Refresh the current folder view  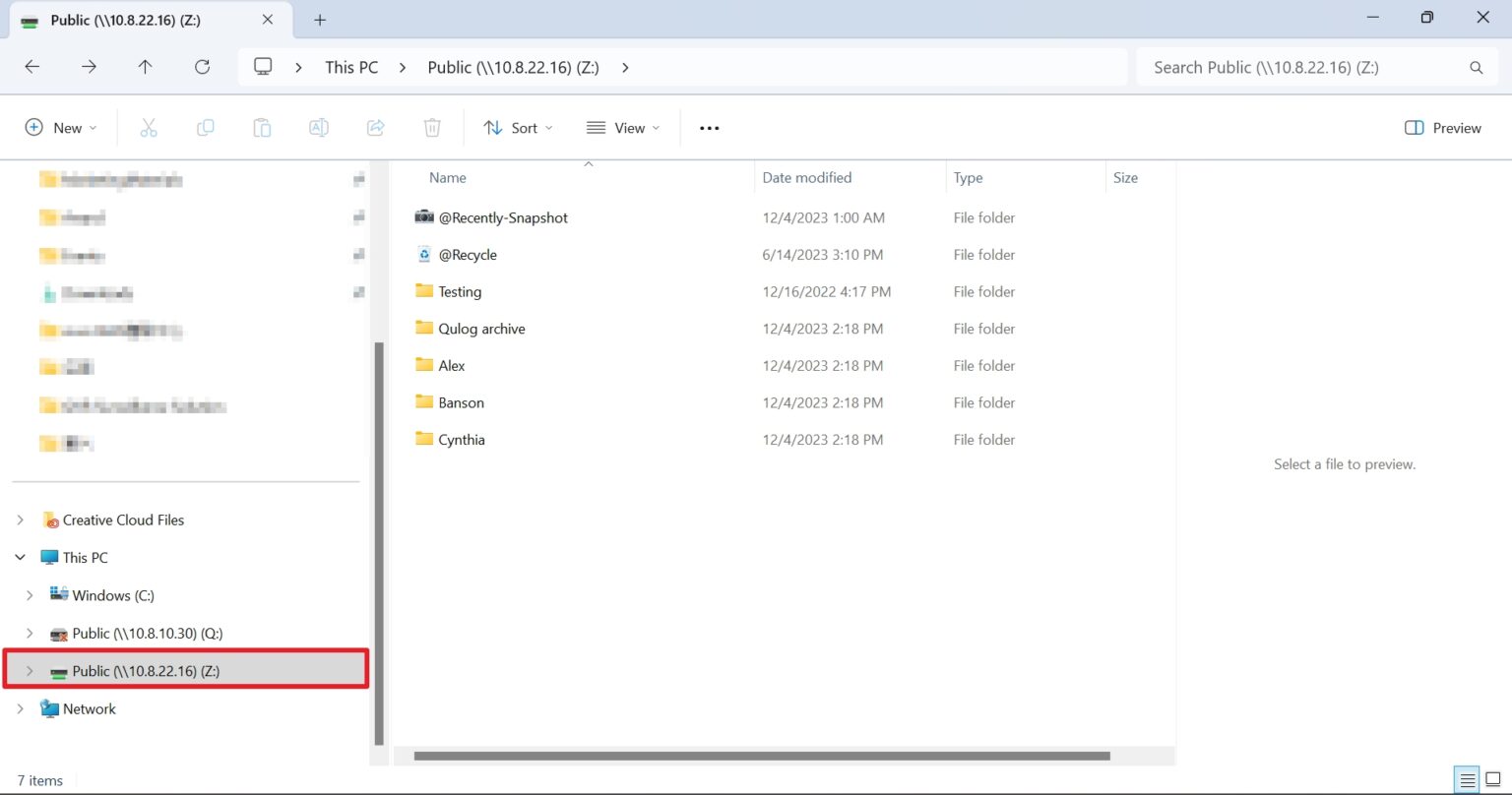click(202, 67)
